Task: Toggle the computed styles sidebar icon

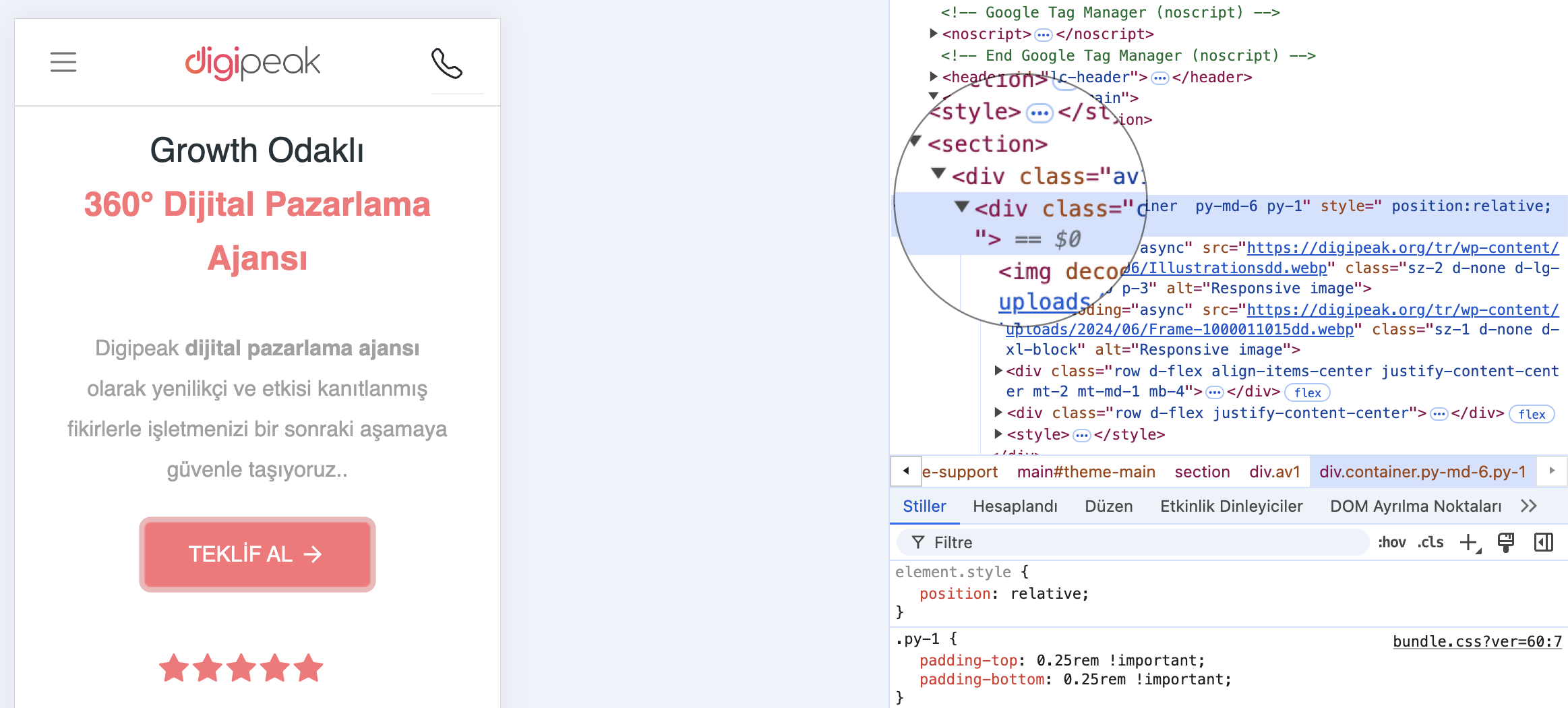Action: click(x=1543, y=542)
